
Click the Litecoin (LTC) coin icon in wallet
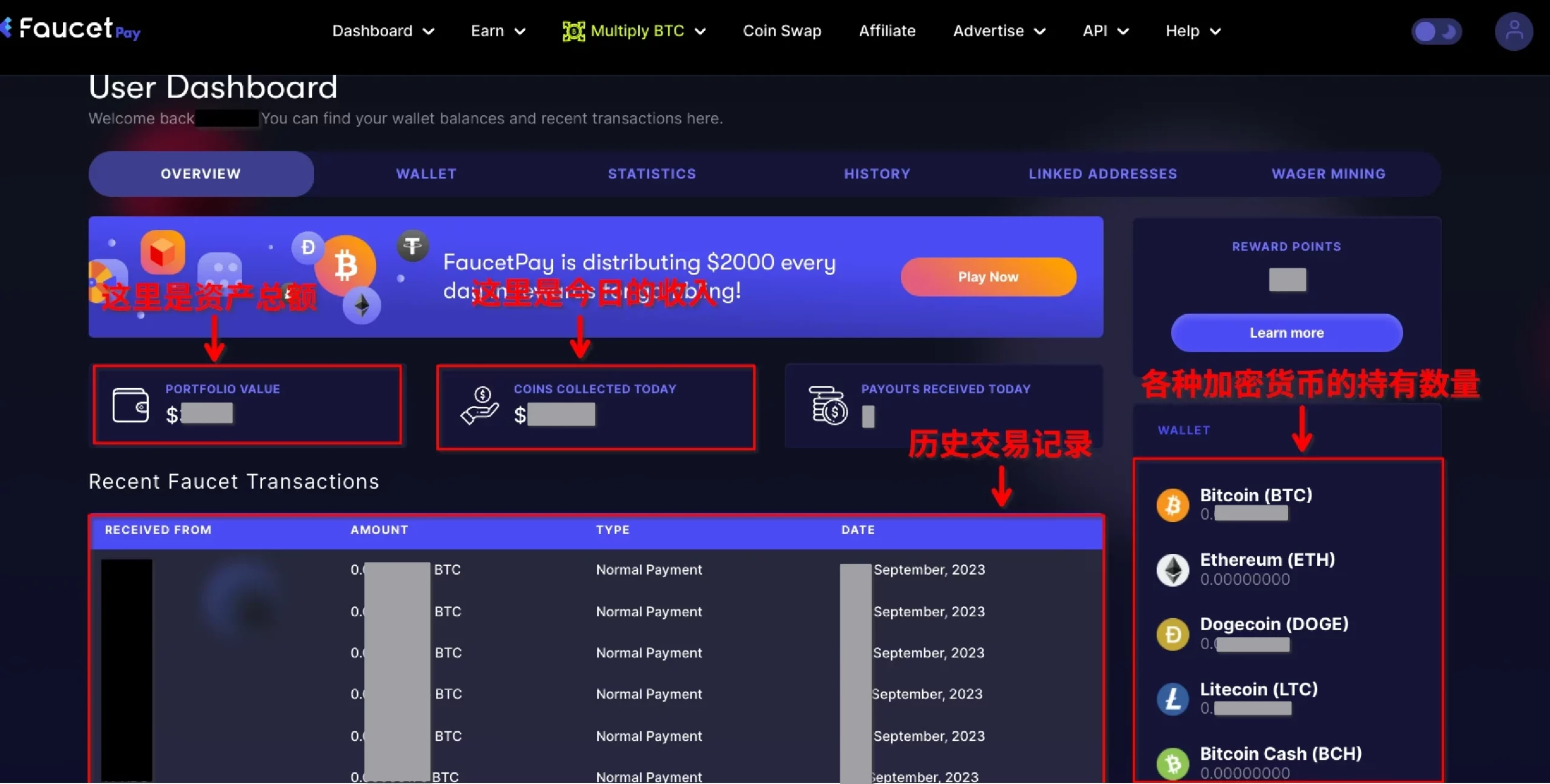point(1173,699)
